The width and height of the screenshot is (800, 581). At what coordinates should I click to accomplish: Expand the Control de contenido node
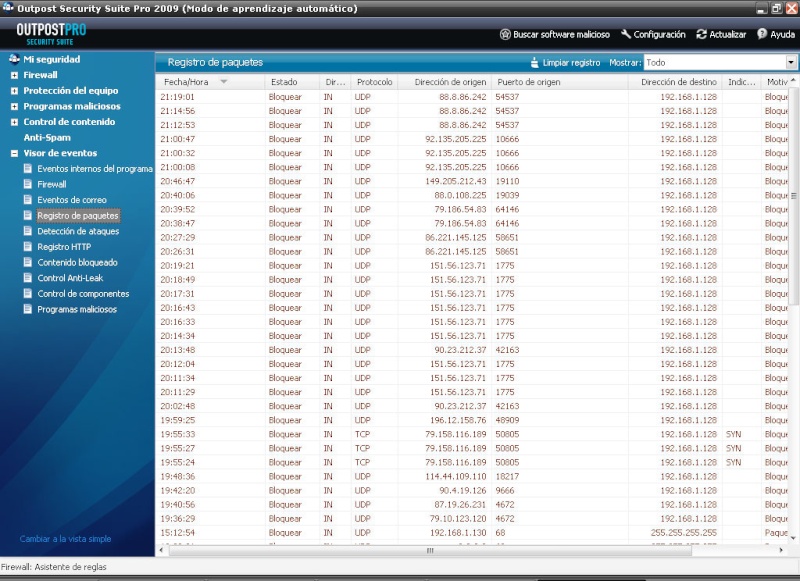[x=14, y=122]
